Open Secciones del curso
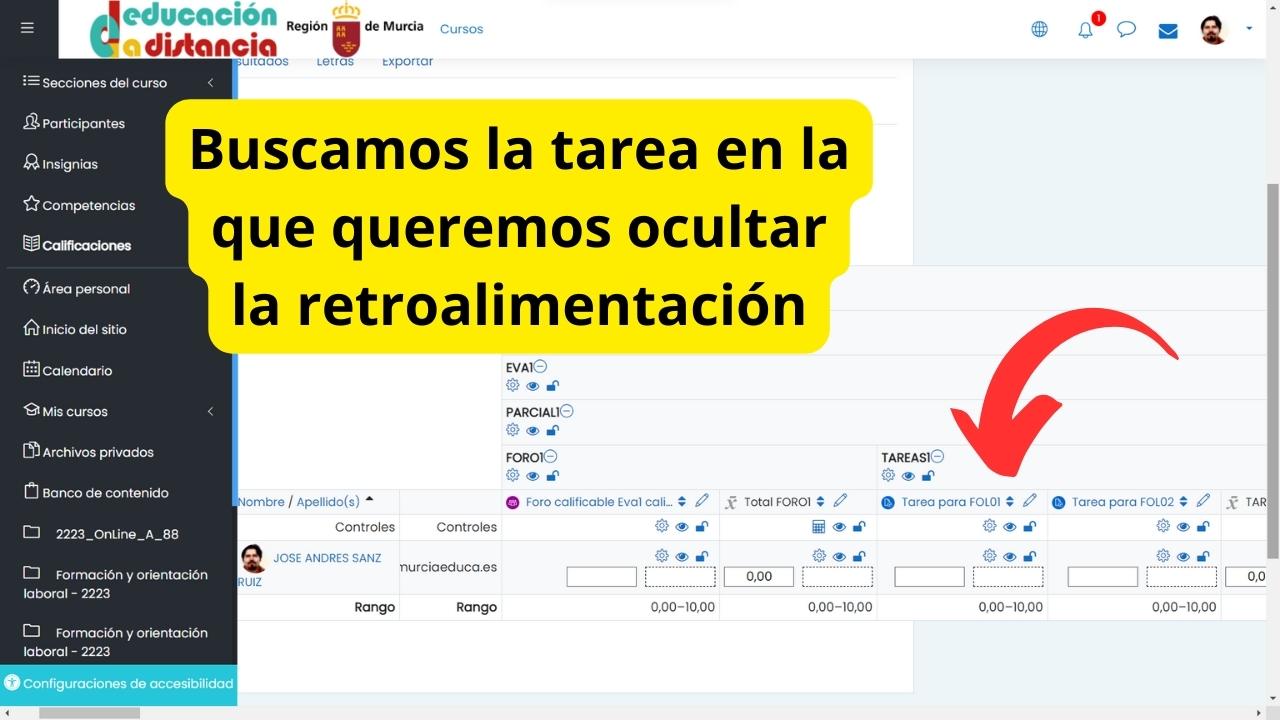This screenshot has width=1280, height=720. point(104,83)
